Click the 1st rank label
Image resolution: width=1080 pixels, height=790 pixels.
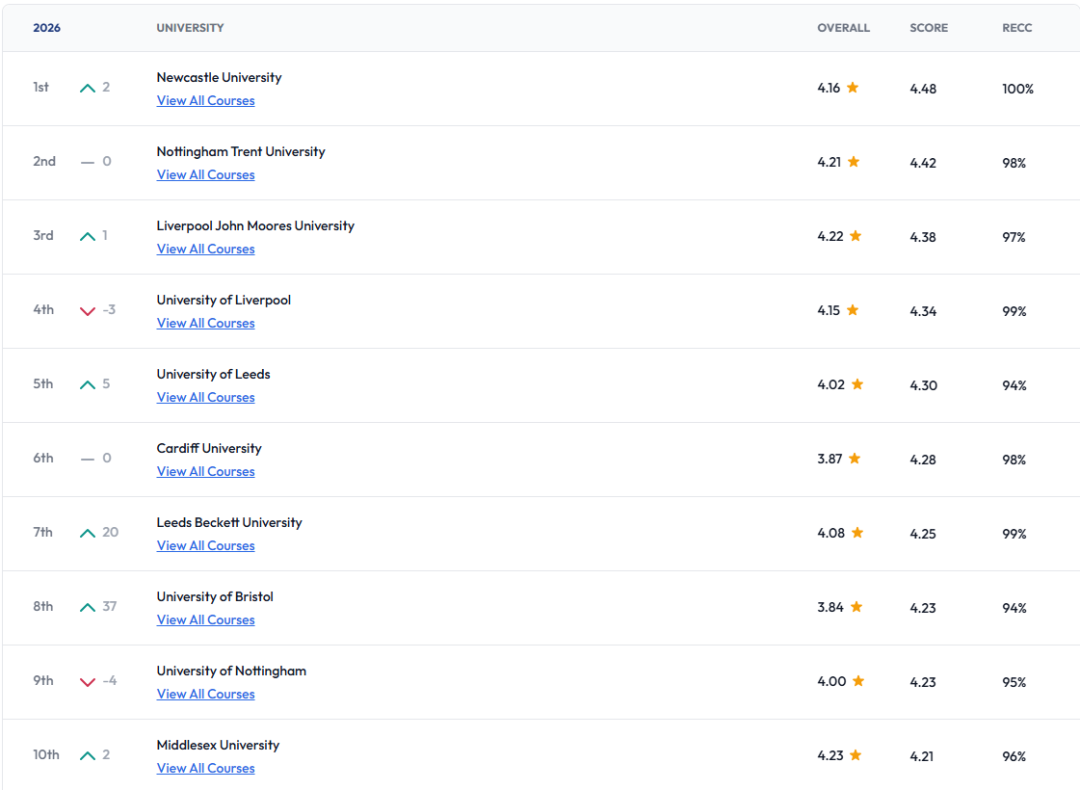point(41,87)
